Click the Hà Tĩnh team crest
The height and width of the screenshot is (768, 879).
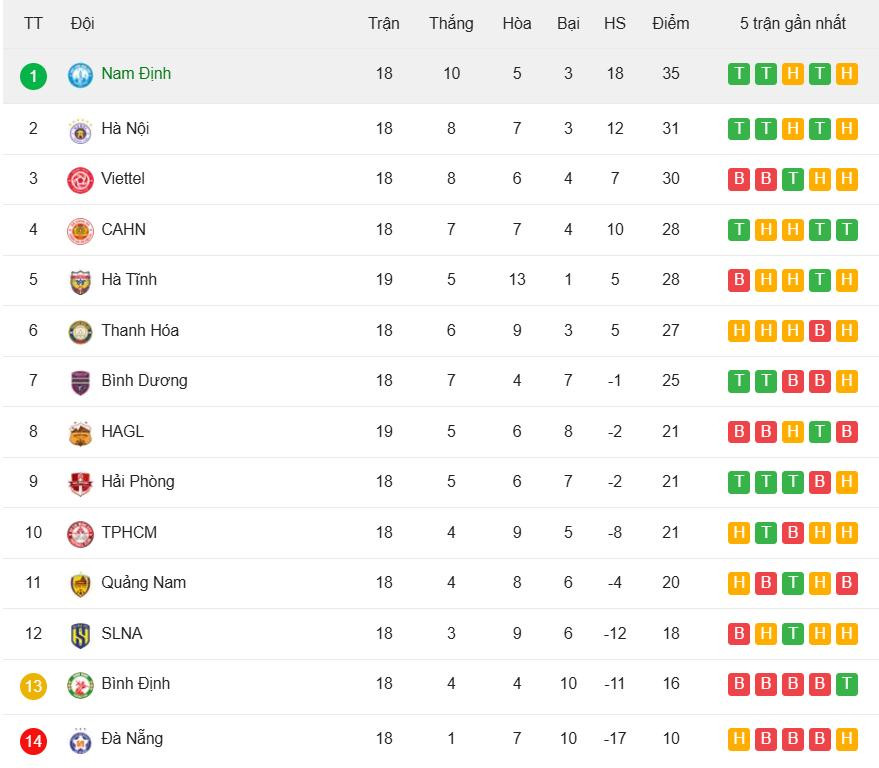[80, 281]
